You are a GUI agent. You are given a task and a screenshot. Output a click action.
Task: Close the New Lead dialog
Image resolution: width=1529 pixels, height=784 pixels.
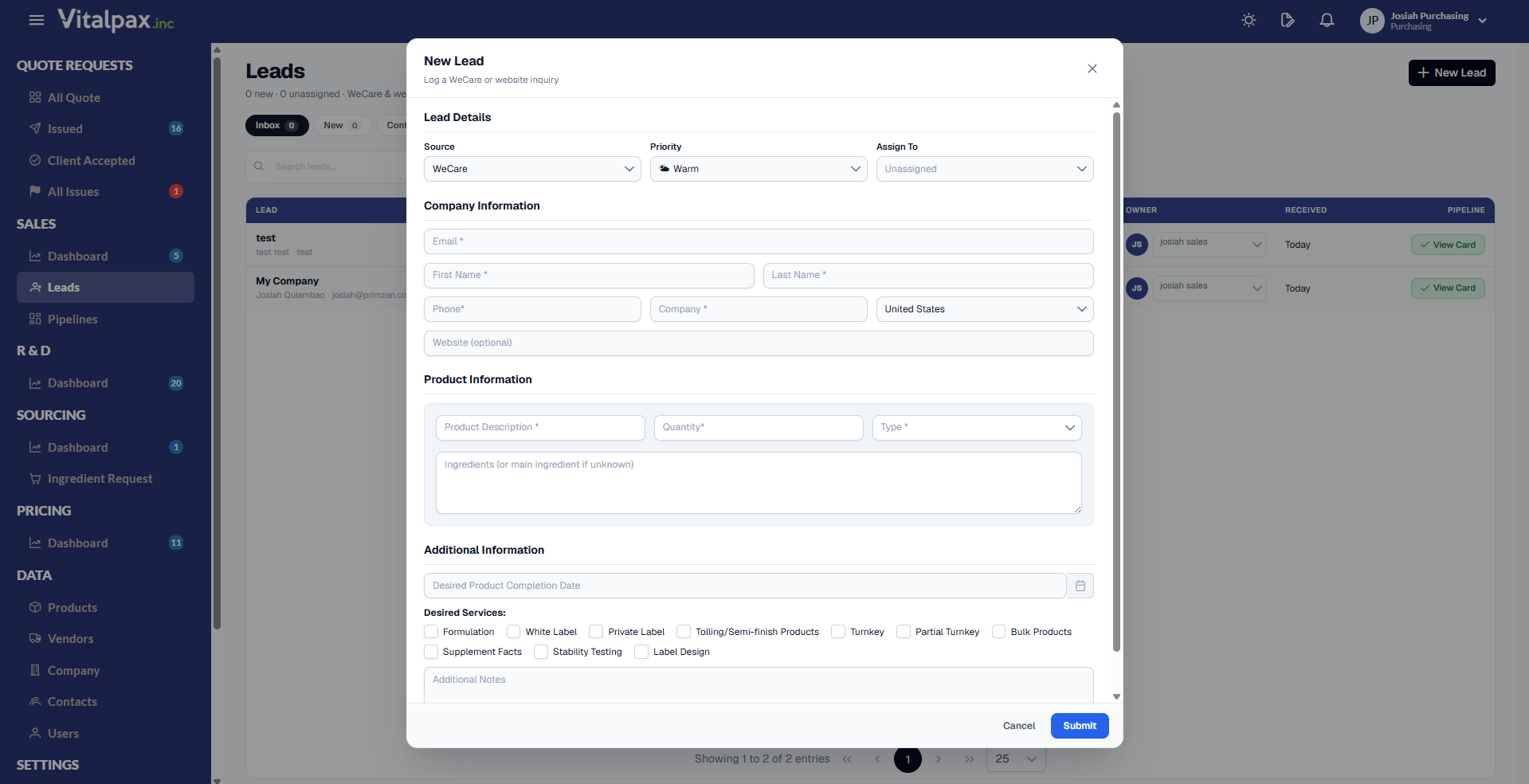(x=1092, y=69)
